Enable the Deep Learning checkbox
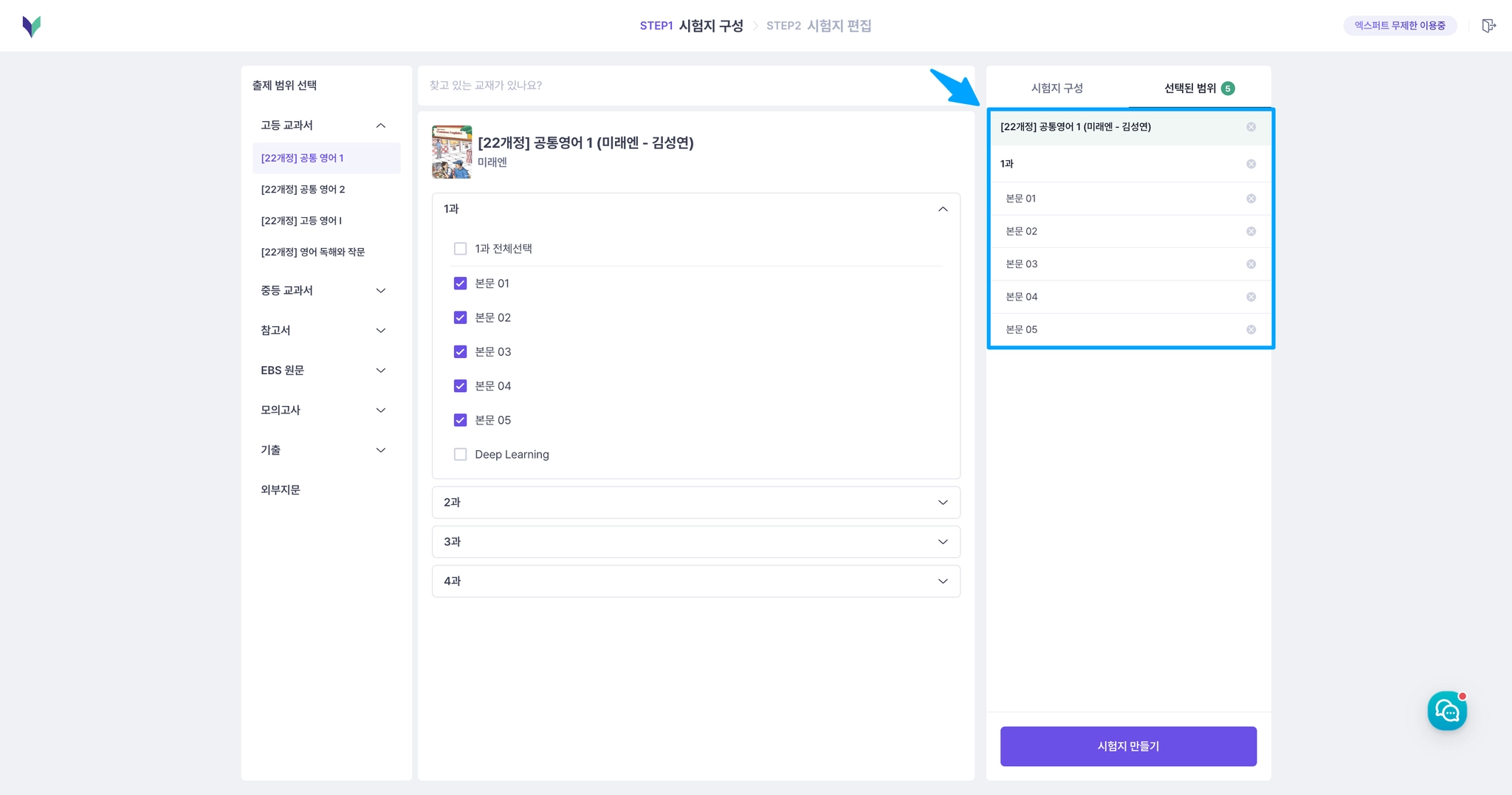The height and width of the screenshot is (795, 1512). click(x=460, y=454)
